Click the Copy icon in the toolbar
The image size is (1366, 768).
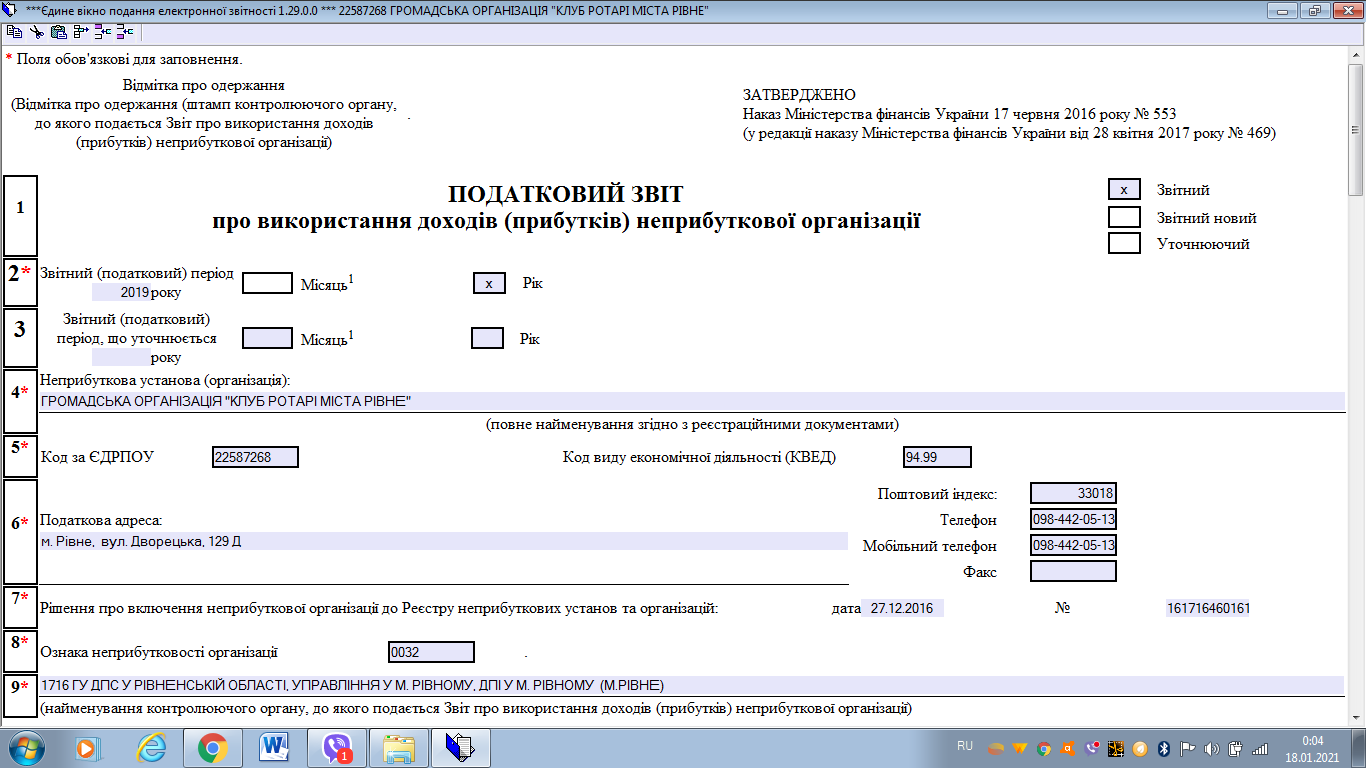point(14,32)
